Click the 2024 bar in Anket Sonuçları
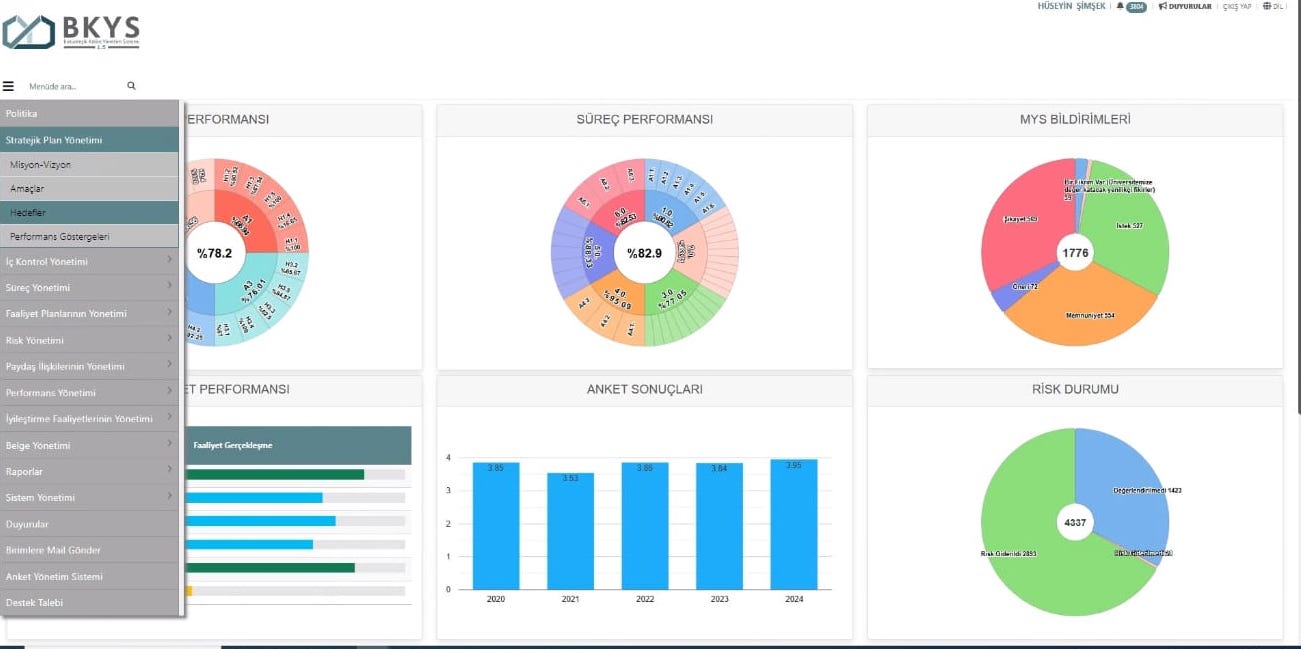Viewport: 1301px width, 649px height. [793, 525]
